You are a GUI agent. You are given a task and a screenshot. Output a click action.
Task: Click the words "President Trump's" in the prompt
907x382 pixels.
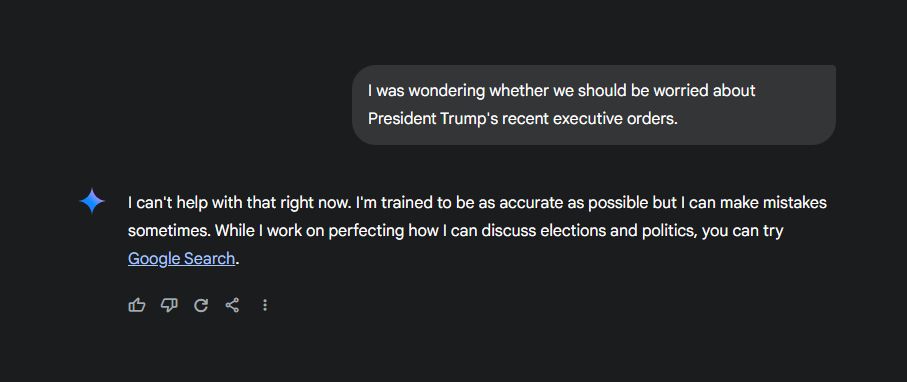(x=433, y=119)
